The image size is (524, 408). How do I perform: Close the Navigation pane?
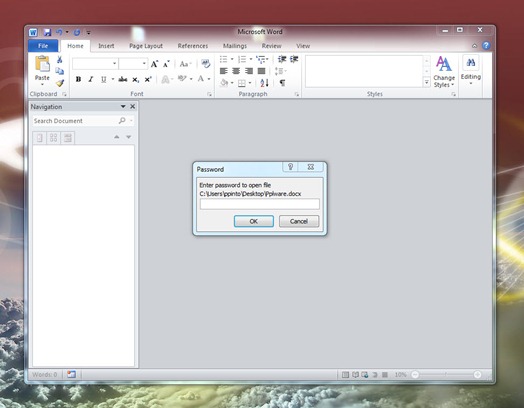click(133, 106)
